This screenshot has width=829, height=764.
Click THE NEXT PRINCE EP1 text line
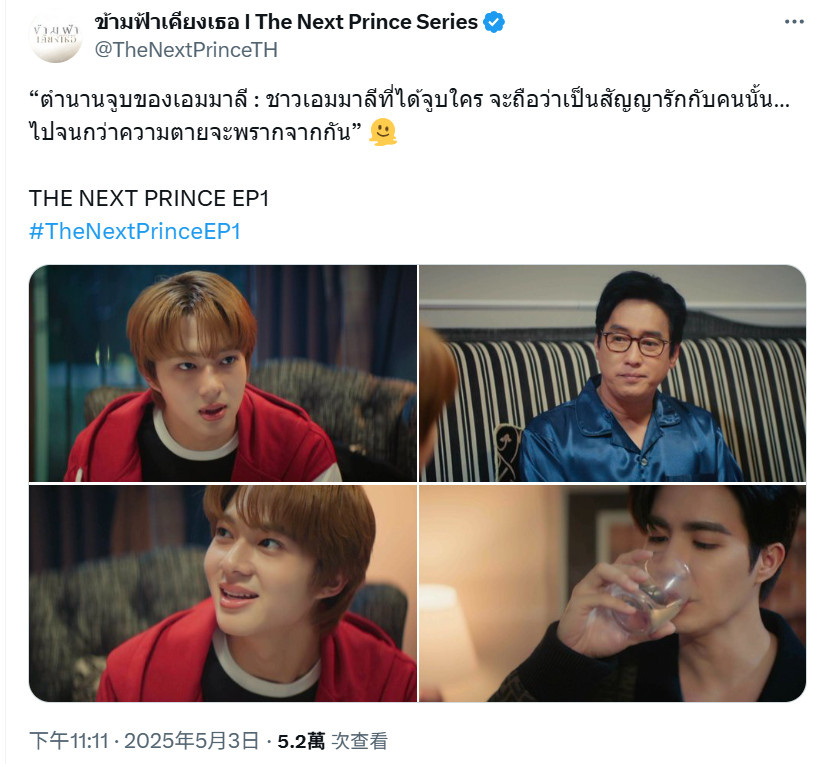pos(149,198)
